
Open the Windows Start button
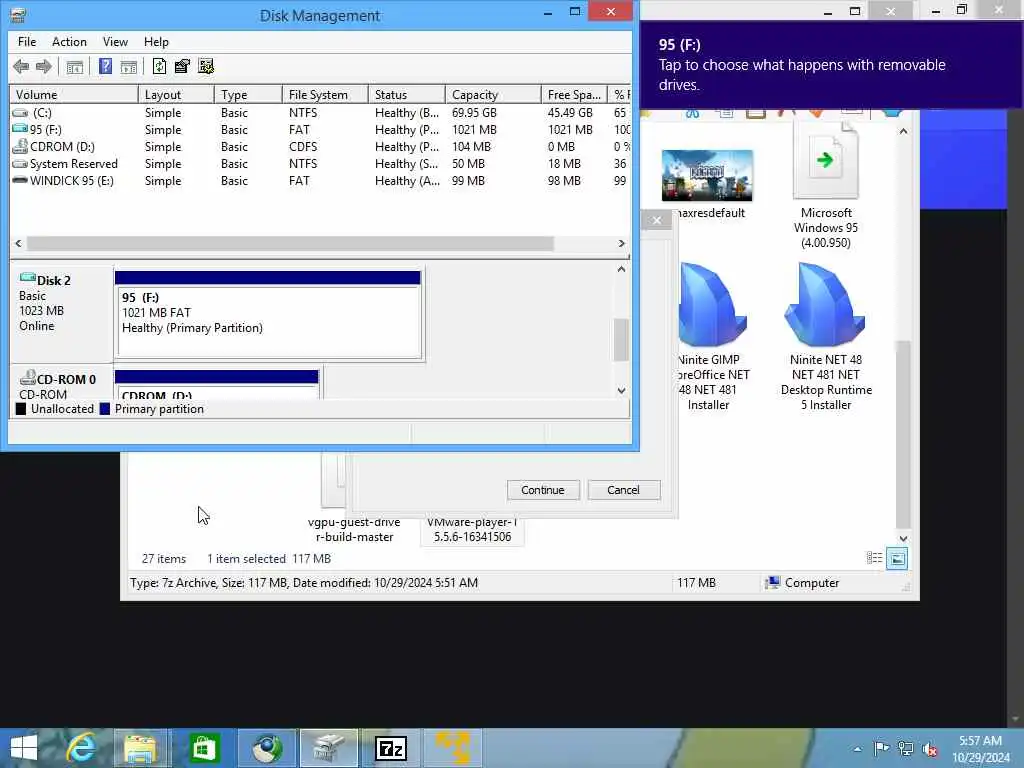[24, 747]
